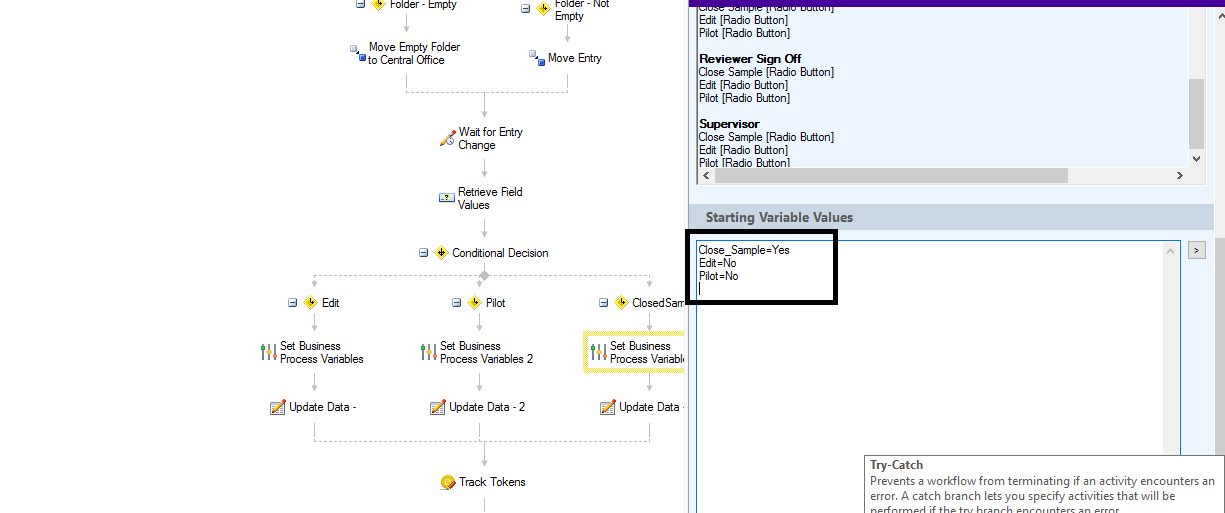
Task: Click the empty fourth line of the variable values box
Action: pyautogui.click(x=930, y=289)
